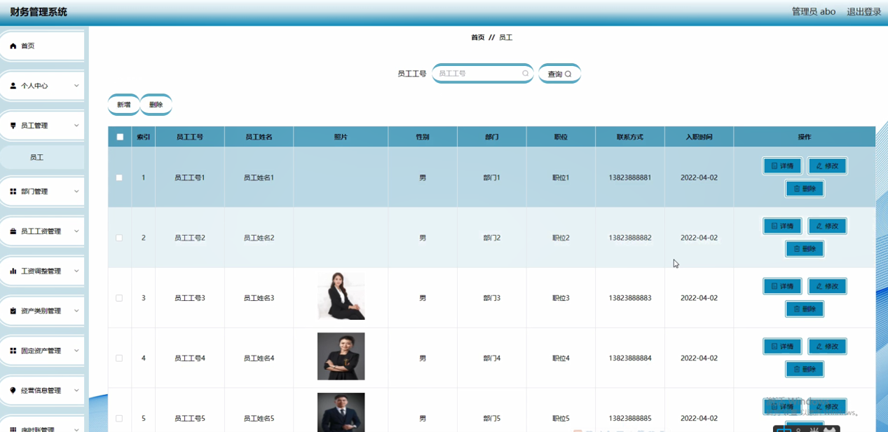Click magnifier icon inside 员工工号 search field
This screenshot has width=888, height=432.
[525, 74]
